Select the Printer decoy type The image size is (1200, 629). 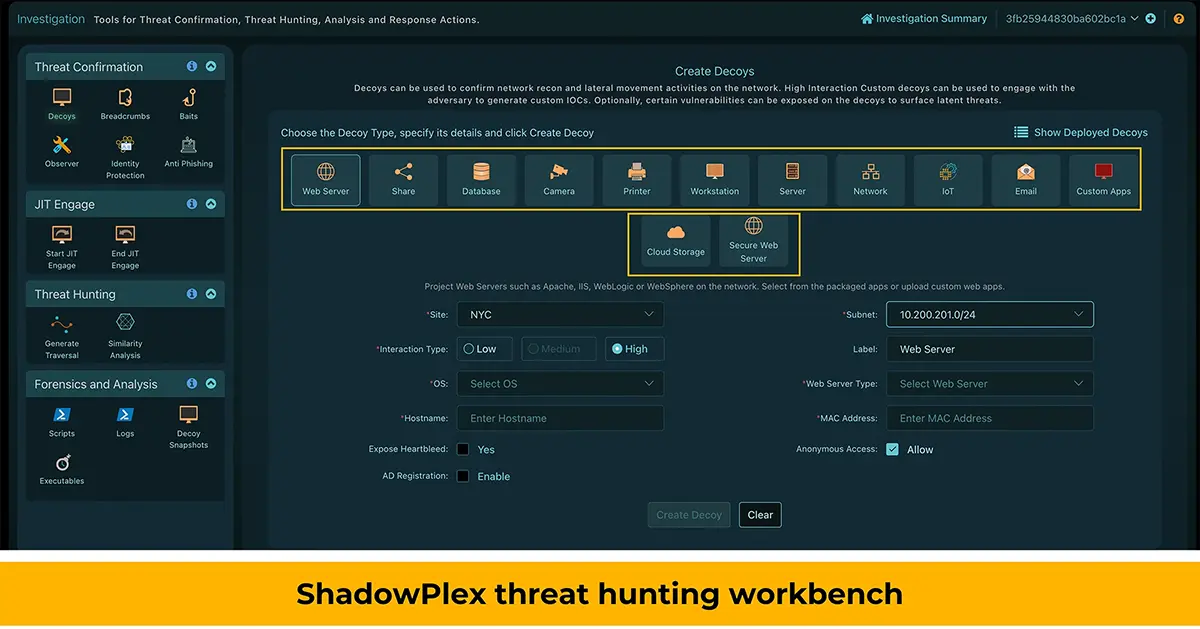pos(637,180)
